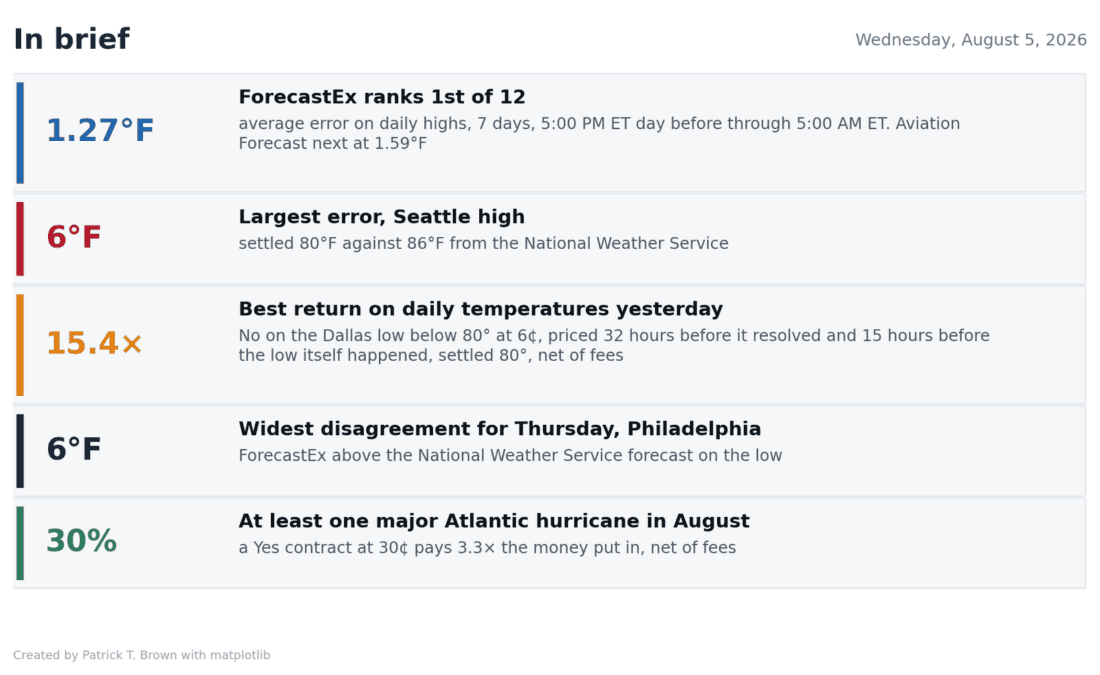Click the green 30% hurricane probability
This screenshot has width=1100, height=675.
[81, 541]
